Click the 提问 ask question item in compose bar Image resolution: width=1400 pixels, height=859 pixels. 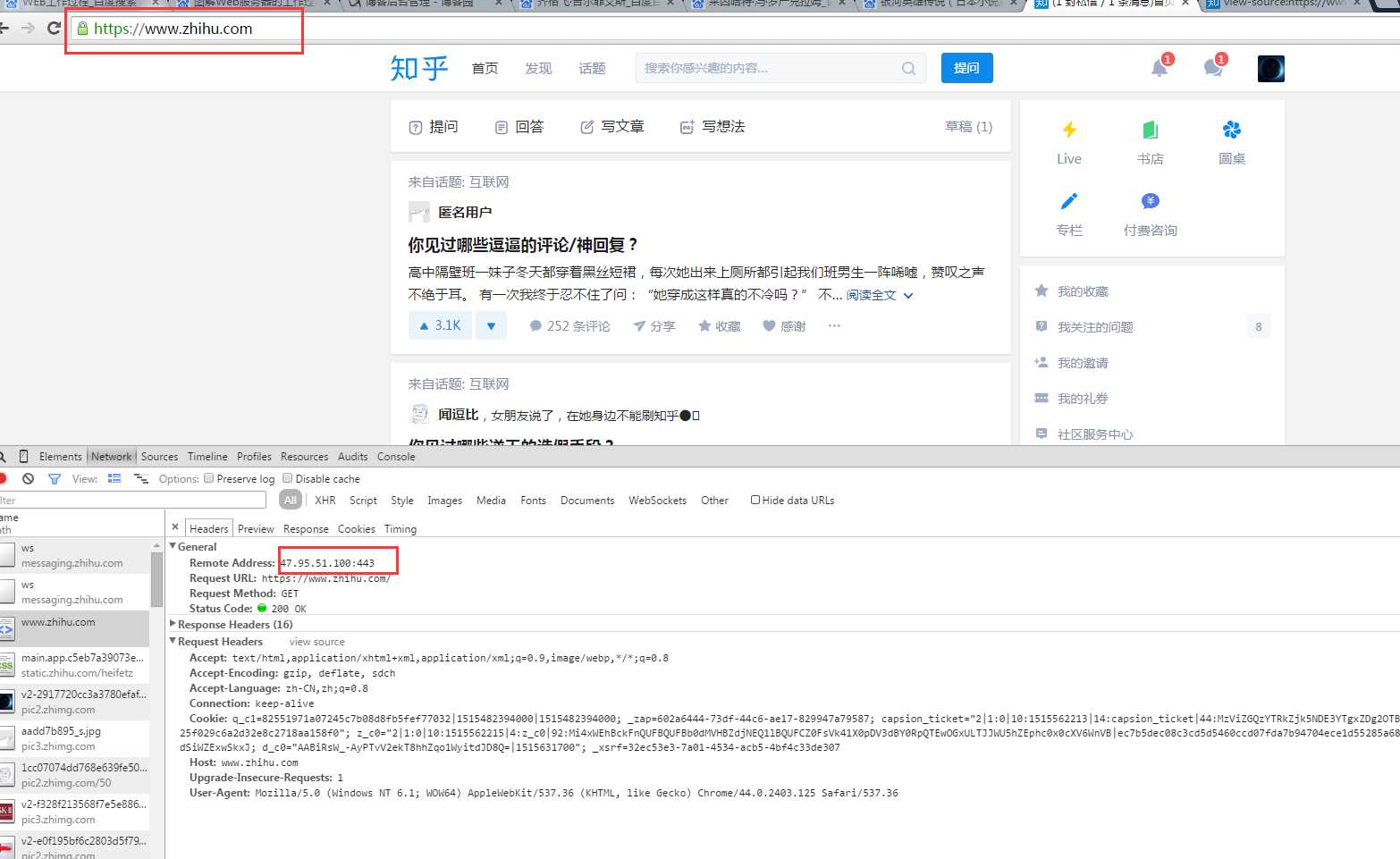pos(434,127)
